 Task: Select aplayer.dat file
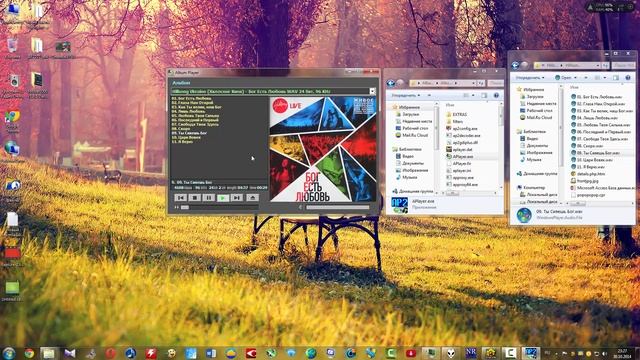(459, 149)
